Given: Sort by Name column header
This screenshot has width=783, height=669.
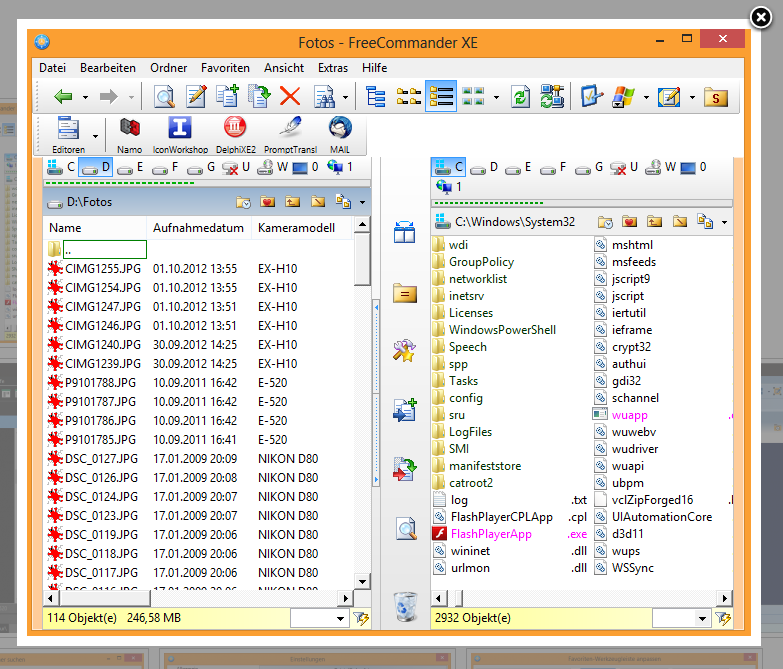Looking at the screenshot, I should [95, 228].
